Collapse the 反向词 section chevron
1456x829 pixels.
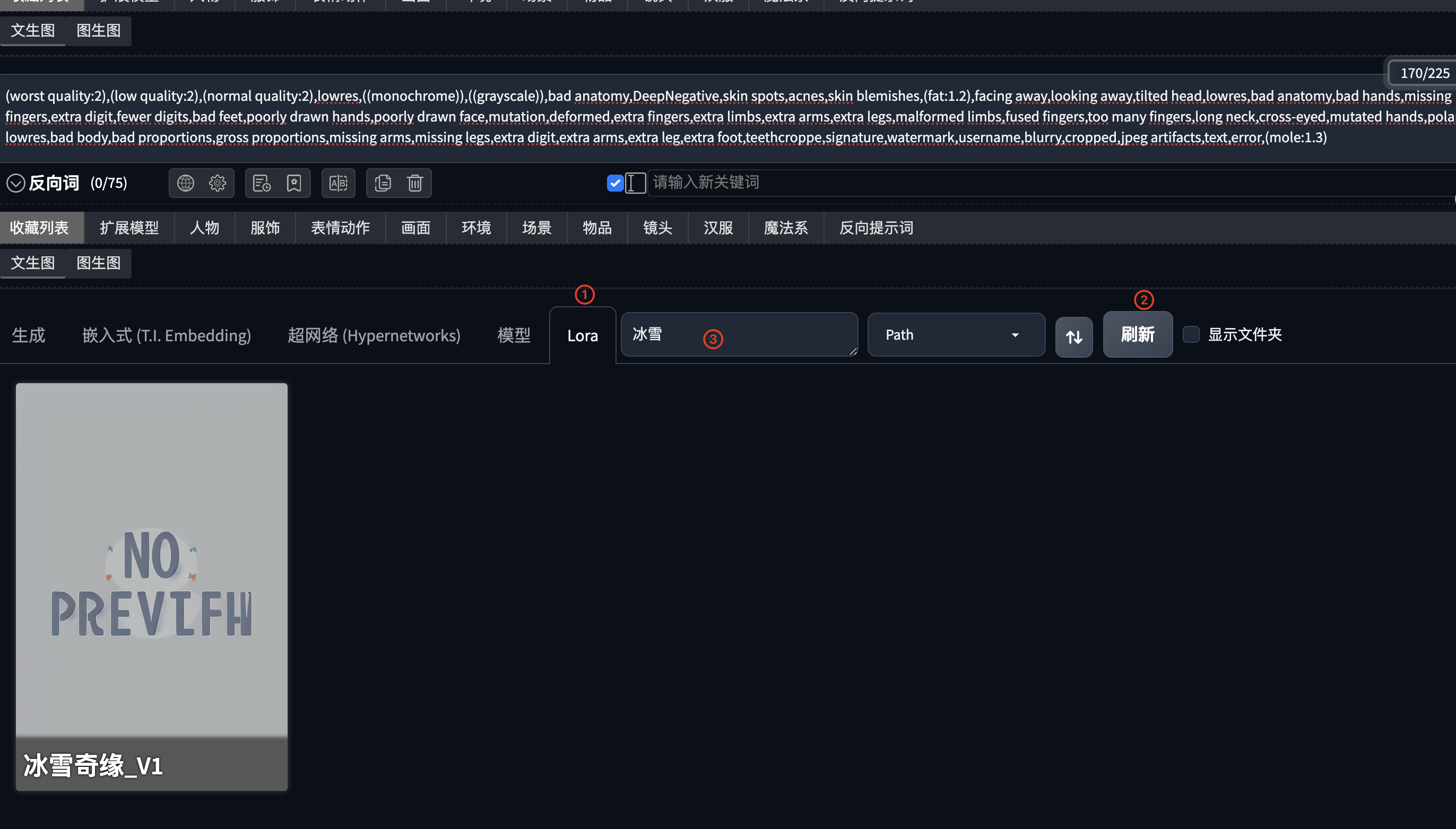pos(15,183)
